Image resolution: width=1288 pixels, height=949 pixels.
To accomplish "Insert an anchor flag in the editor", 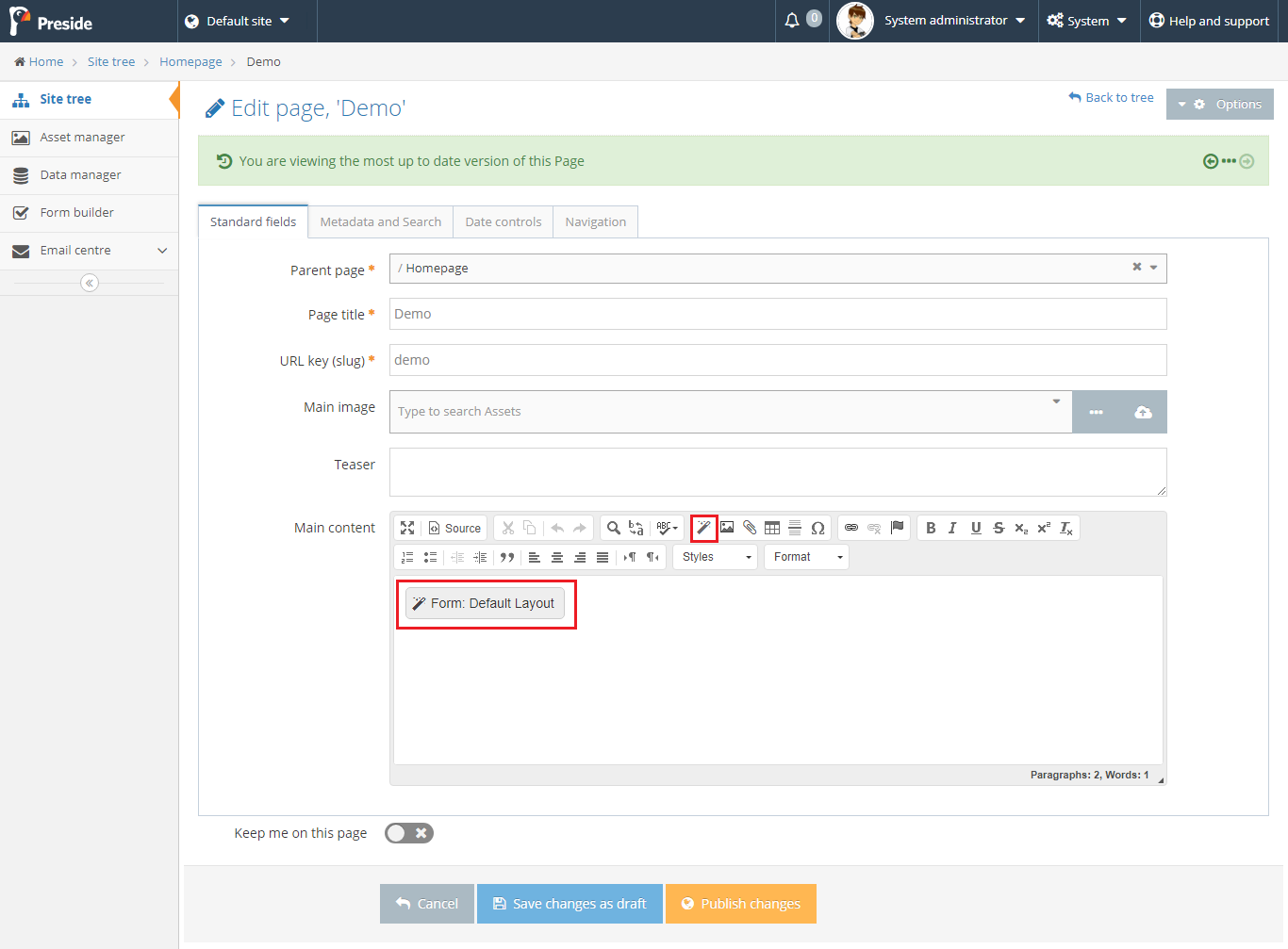I will [x=897, y=528].
